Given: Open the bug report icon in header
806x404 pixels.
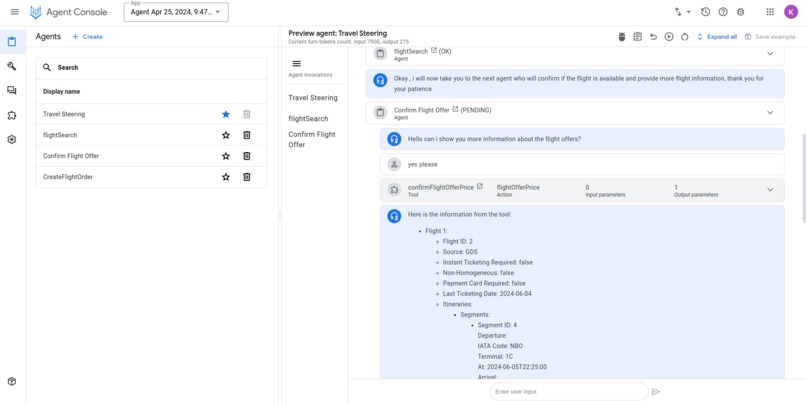Looking at the screenshot, I should 740,12.
